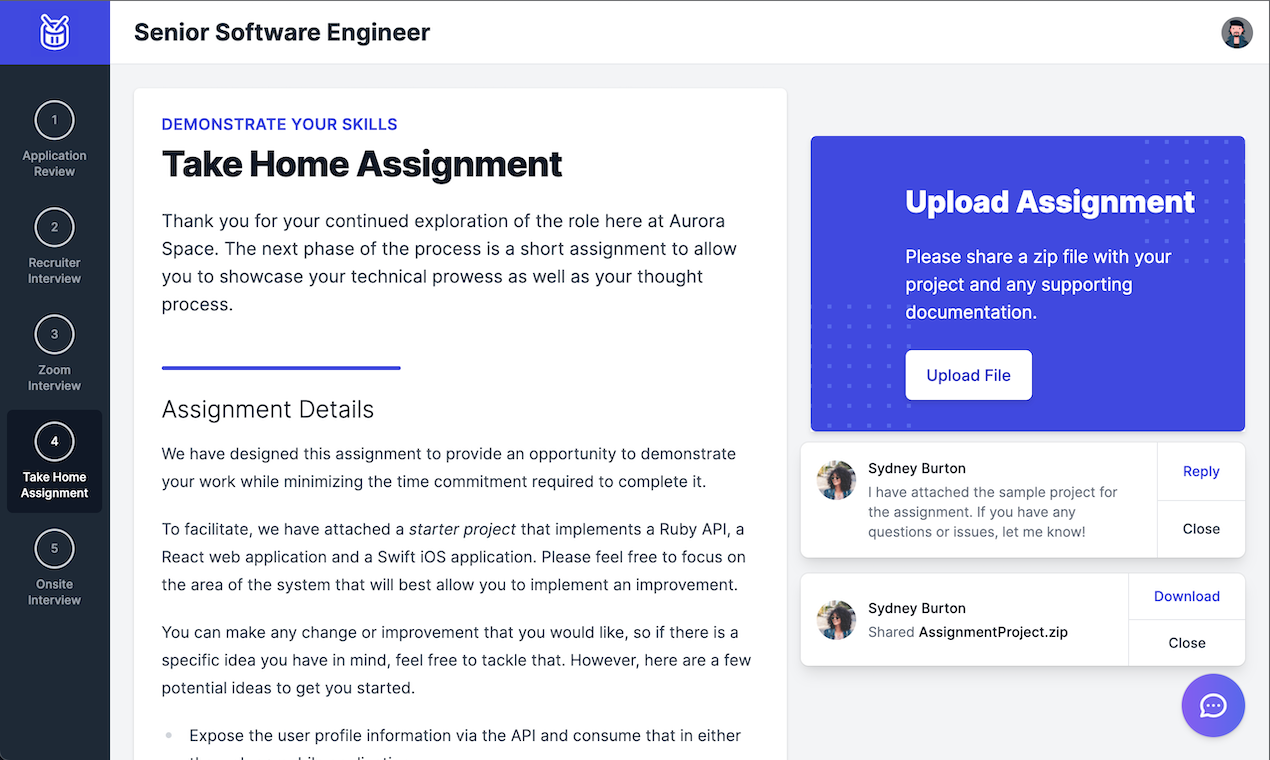Open the chat bubble button
This screenshot has width=1270, height=760.
click(1213, 706)
